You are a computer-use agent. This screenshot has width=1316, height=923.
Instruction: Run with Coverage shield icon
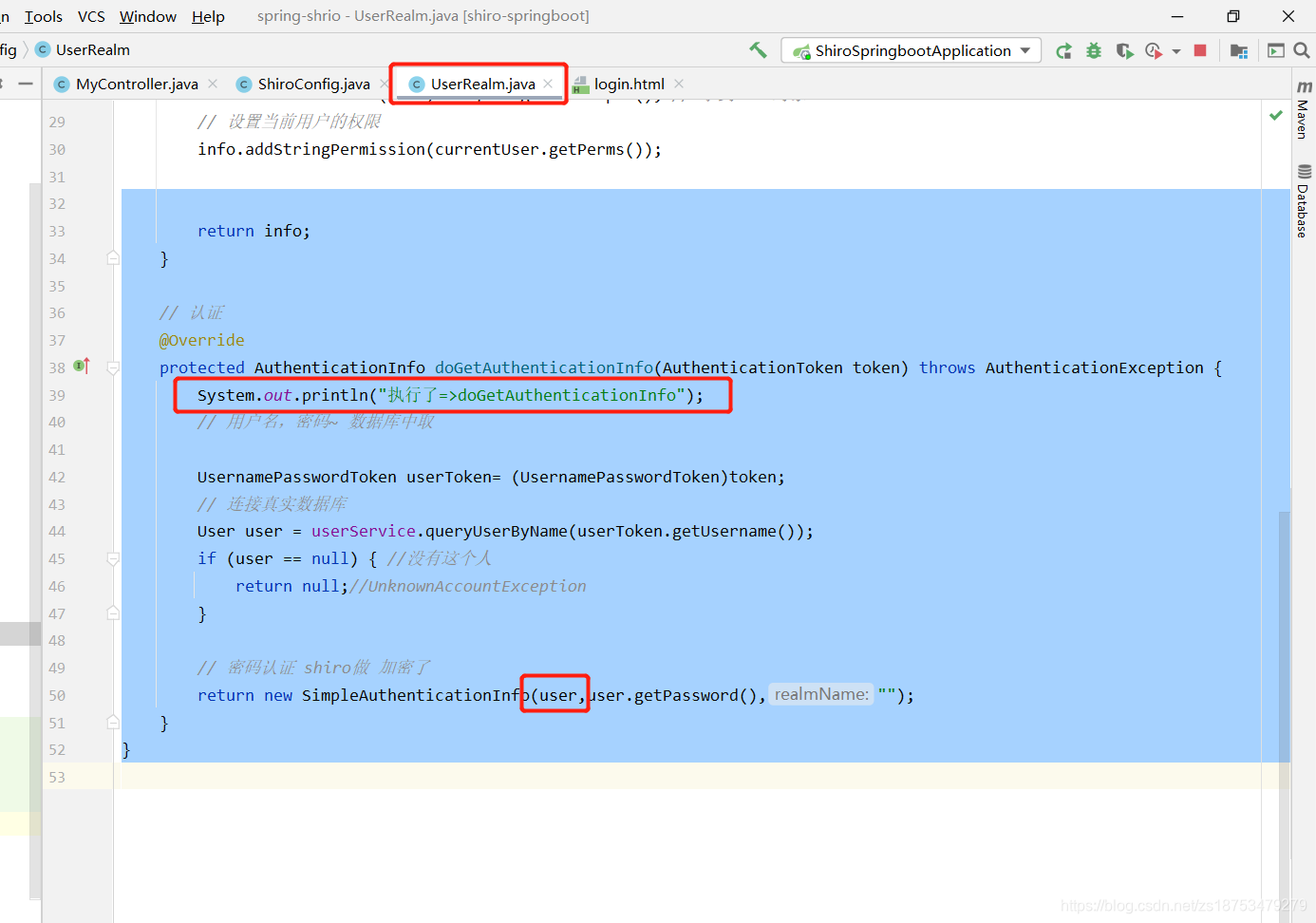[1124, 50]
